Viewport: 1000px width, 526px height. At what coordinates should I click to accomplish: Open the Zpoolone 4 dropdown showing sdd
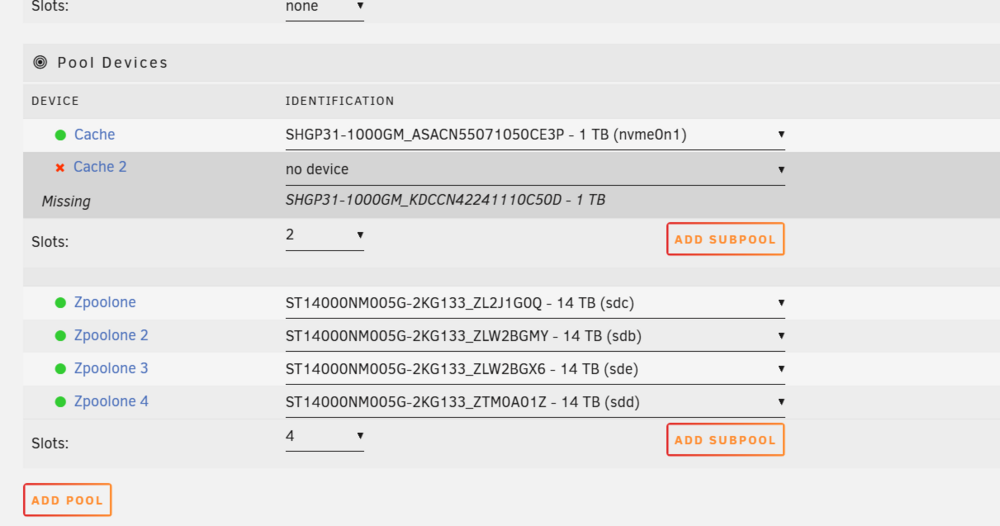point(535,402)
